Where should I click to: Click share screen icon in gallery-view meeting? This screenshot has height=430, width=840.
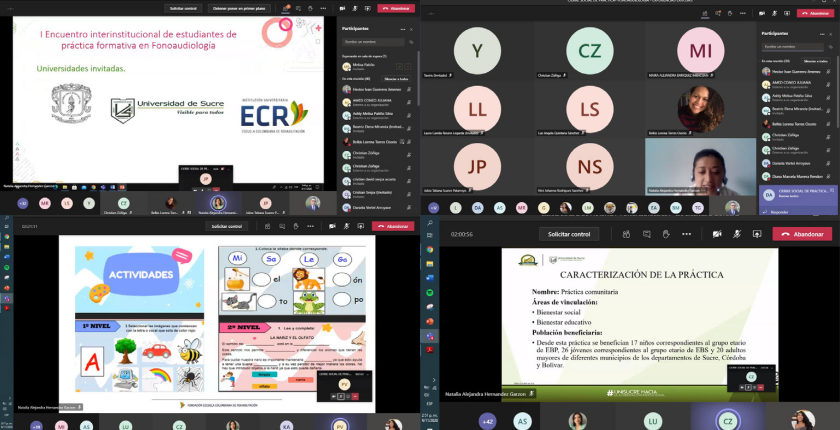click(x=786, y=11)
